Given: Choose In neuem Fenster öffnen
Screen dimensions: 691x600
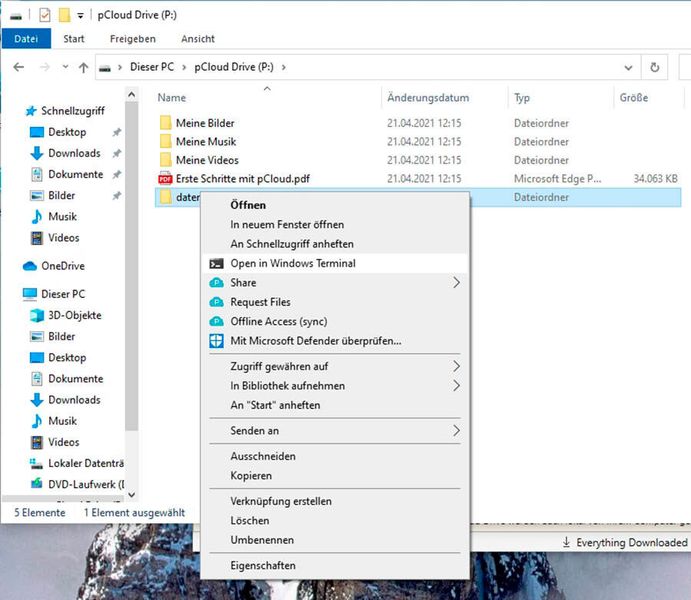Looking at the screenshot, I should pyautogui.click(x=335, y=225).
